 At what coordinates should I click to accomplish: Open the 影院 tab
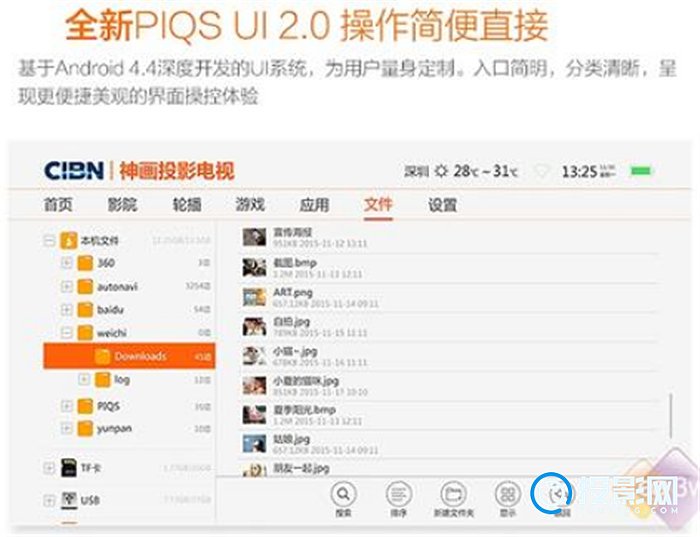[122, 205]
